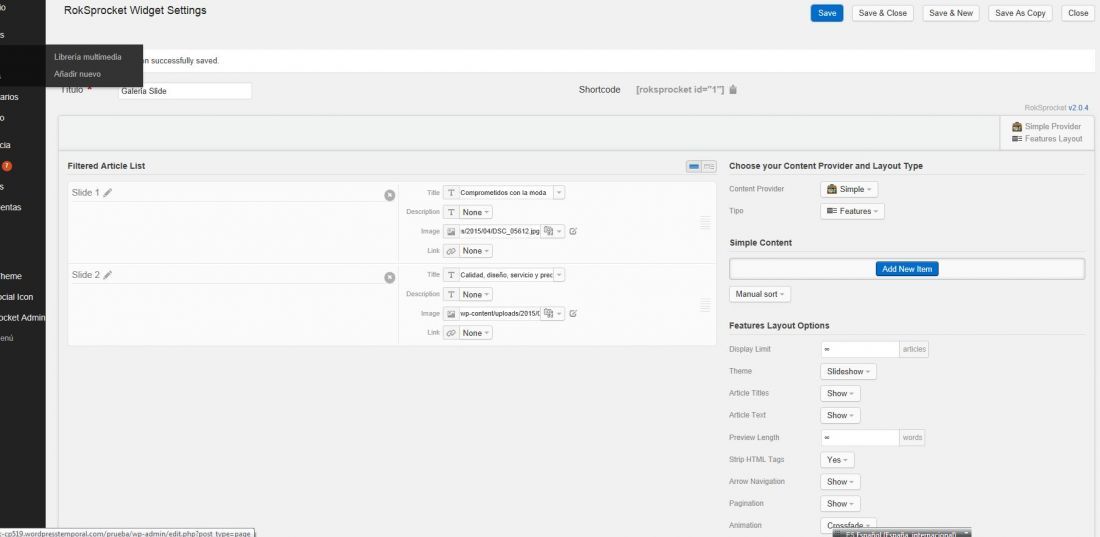This screenshot has height=537, width=1100.
Task: Open the Arrow Navigation Show dropdown
Action: (x=840, y=482)
